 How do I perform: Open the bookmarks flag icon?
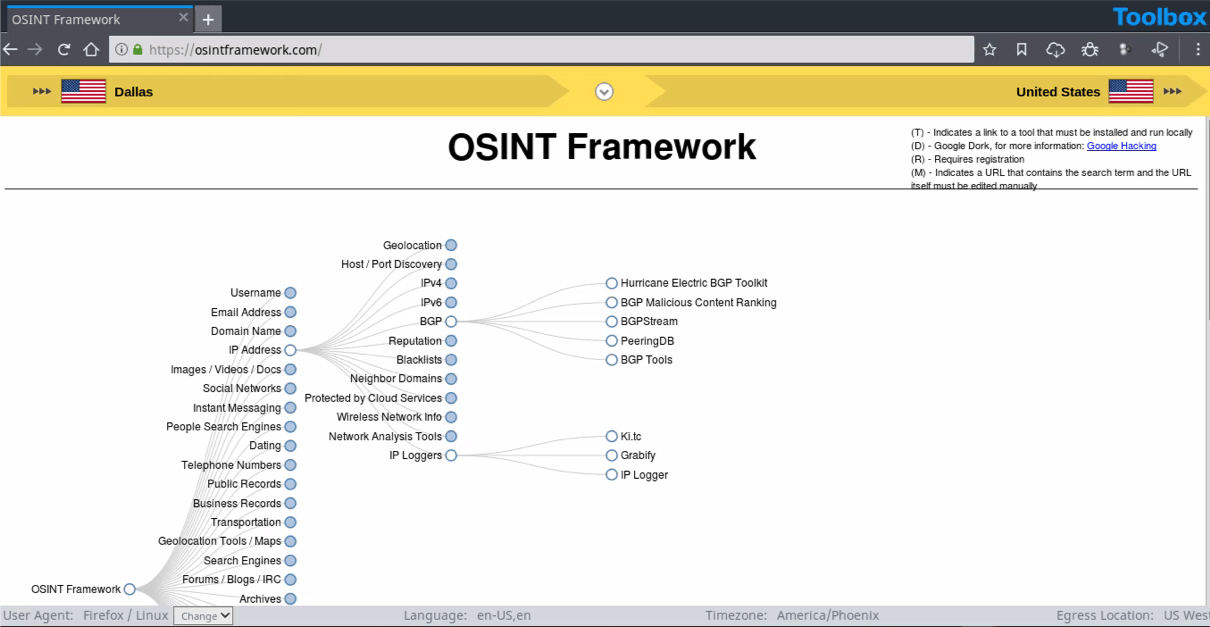point(1021,49)
